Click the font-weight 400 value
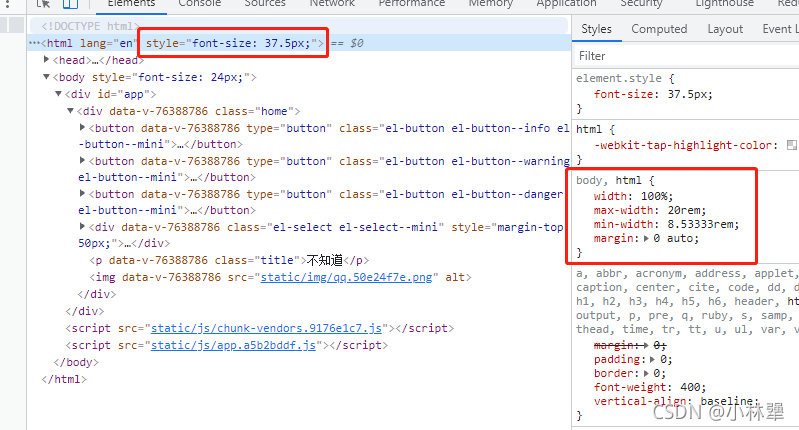 (x=689, y=387)
